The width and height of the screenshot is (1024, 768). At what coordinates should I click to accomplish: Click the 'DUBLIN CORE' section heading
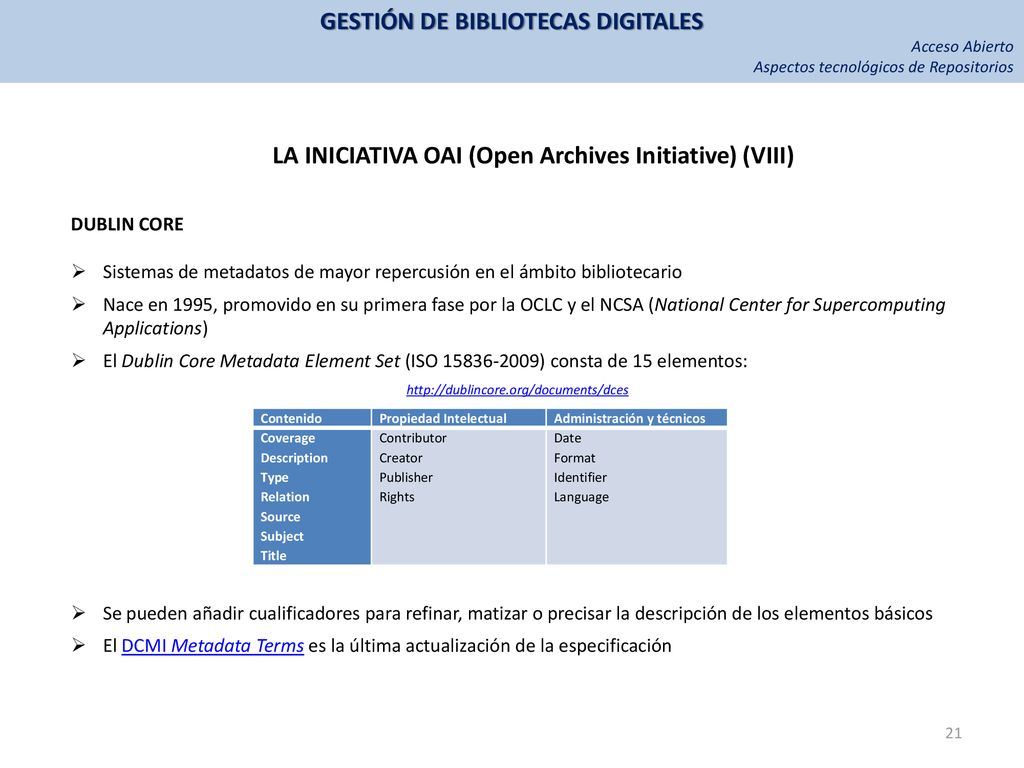(x=127, y=224)
